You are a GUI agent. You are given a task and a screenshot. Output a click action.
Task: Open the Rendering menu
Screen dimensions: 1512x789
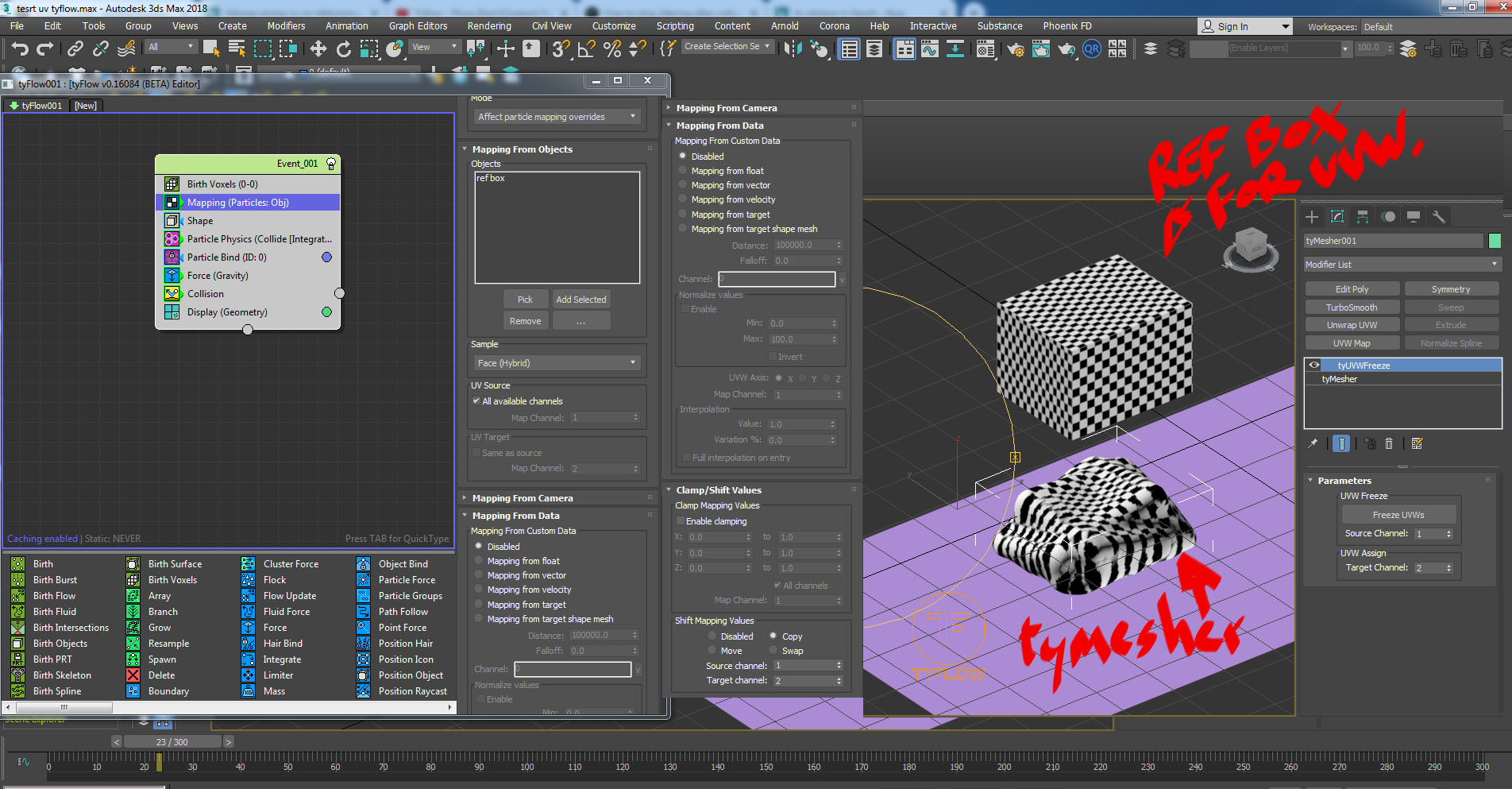click(x=489, y=26)
